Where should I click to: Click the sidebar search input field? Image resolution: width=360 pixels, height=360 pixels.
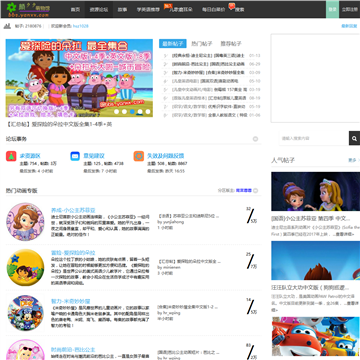314,138
